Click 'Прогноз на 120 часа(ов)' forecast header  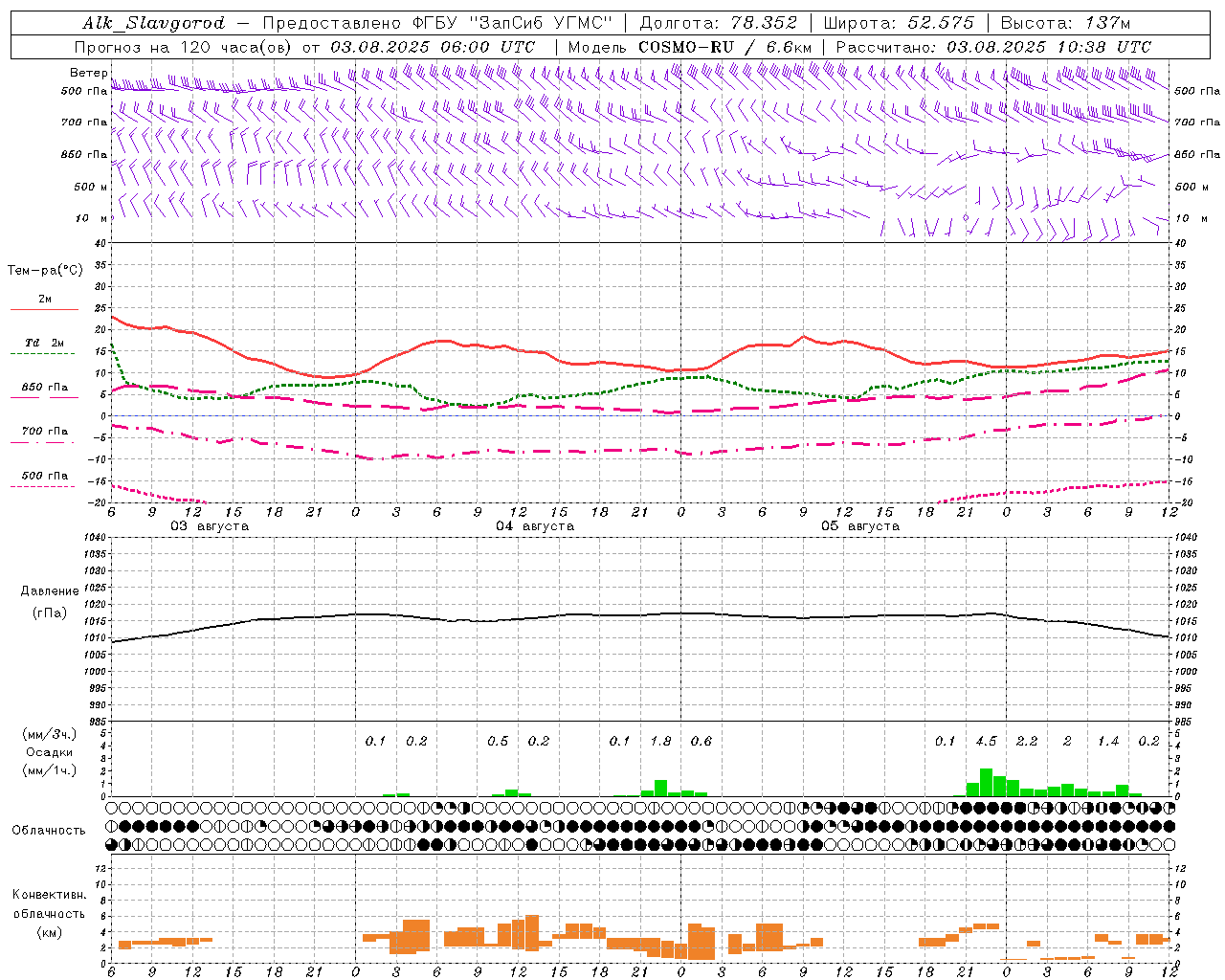pyautogui.click(x=183, y=47)
